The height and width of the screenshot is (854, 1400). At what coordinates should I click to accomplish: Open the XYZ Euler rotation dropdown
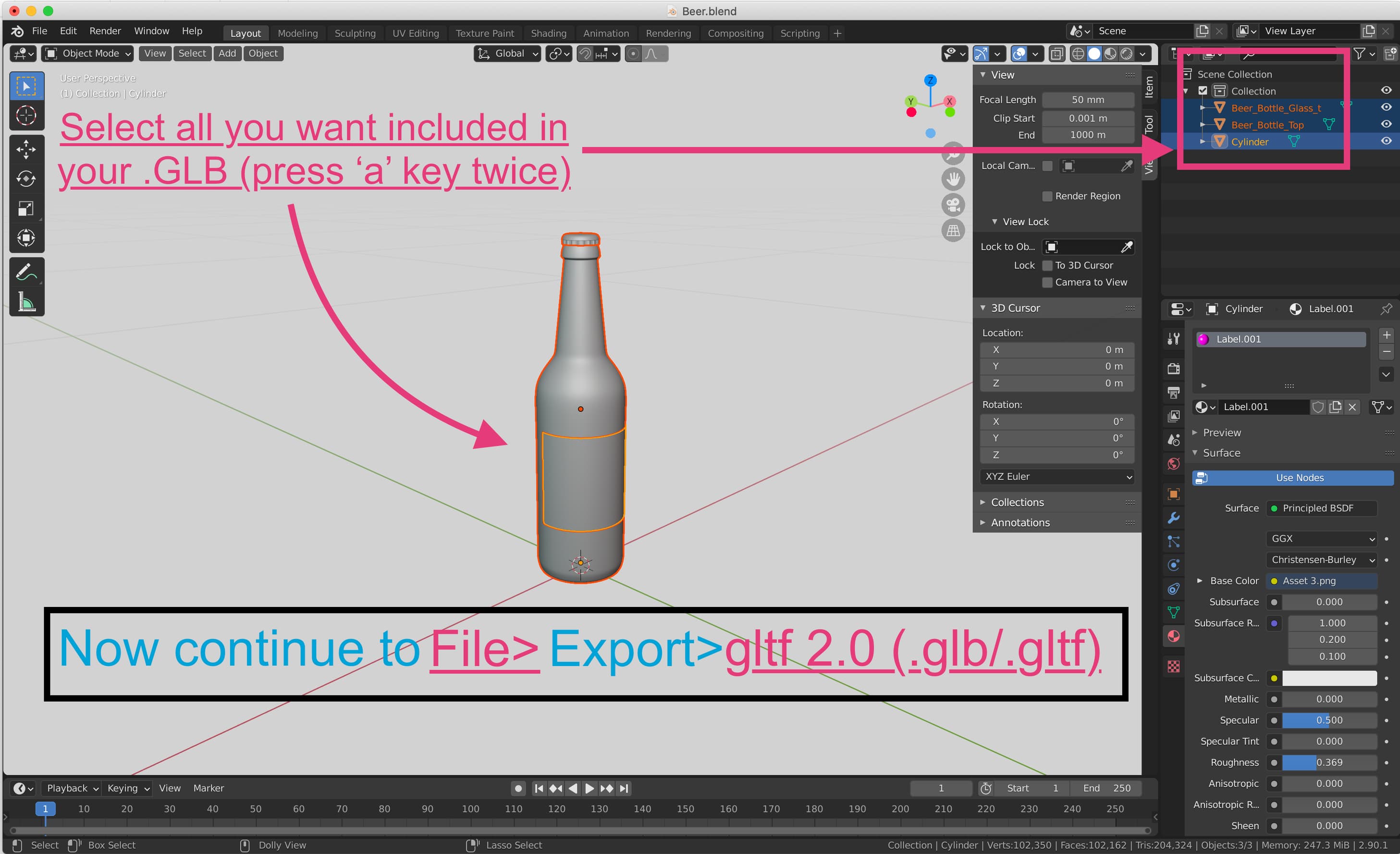(1057, 476)
